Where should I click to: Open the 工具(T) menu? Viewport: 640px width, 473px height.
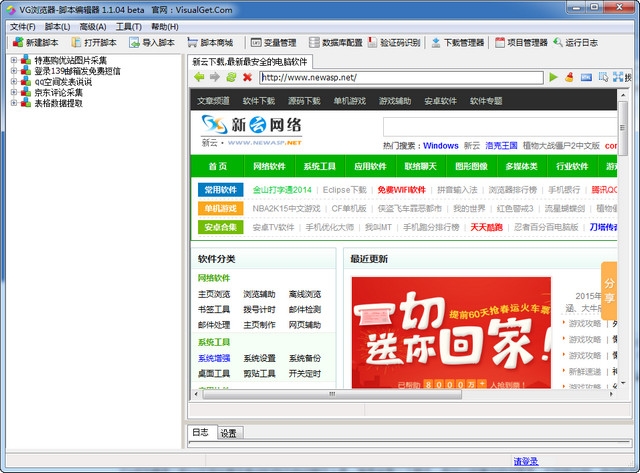point(129,27)
